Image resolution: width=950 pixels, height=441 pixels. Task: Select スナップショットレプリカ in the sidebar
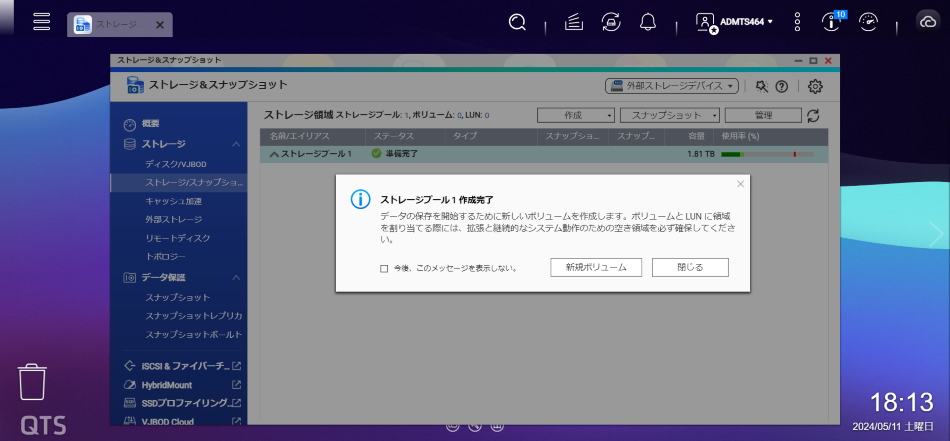click(193, 316)
